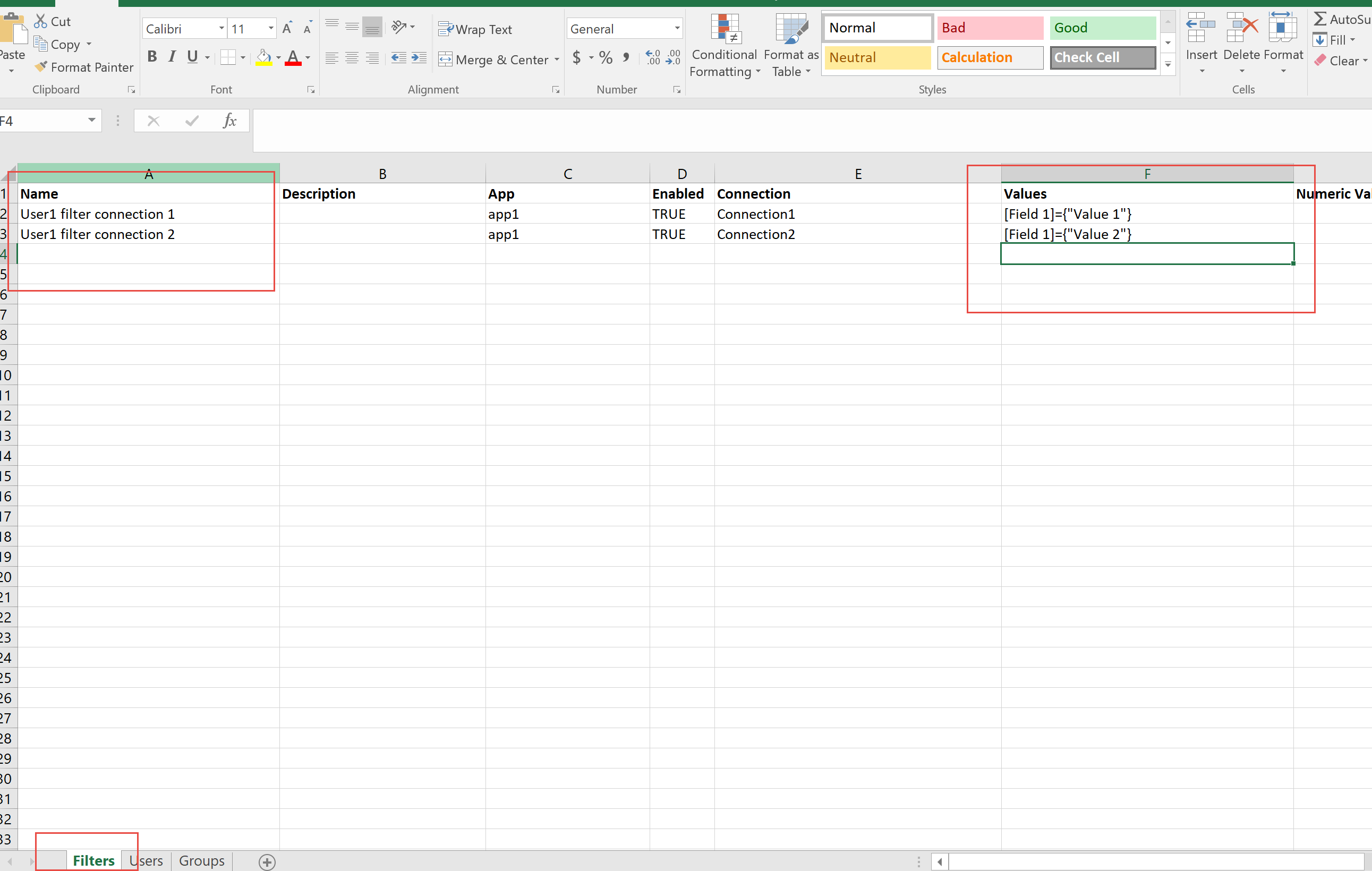The width and height of the screenshot is (1372, 871).
Task: Open Conditional Formatting menu
Action: [x=725, y=46]
